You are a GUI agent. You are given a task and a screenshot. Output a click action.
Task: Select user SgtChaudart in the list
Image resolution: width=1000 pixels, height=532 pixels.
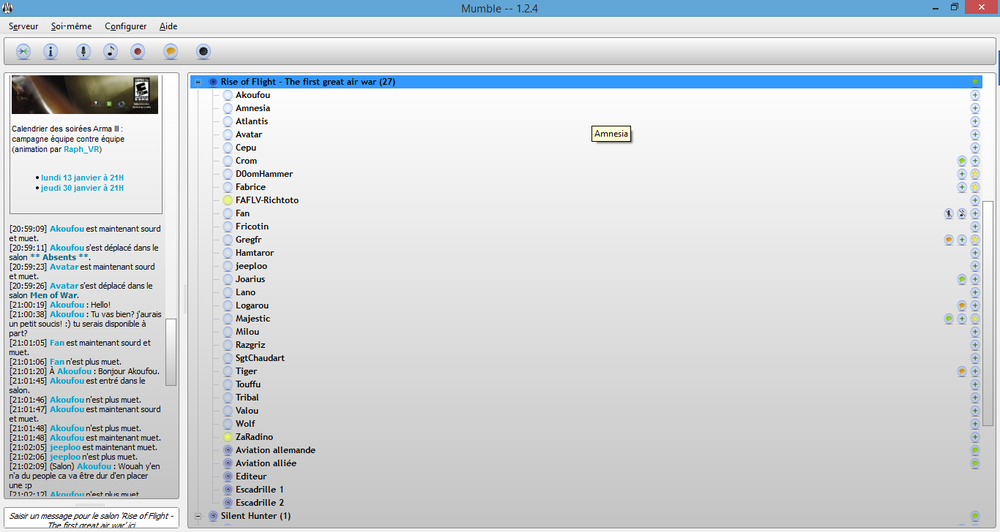click(260, 358)
